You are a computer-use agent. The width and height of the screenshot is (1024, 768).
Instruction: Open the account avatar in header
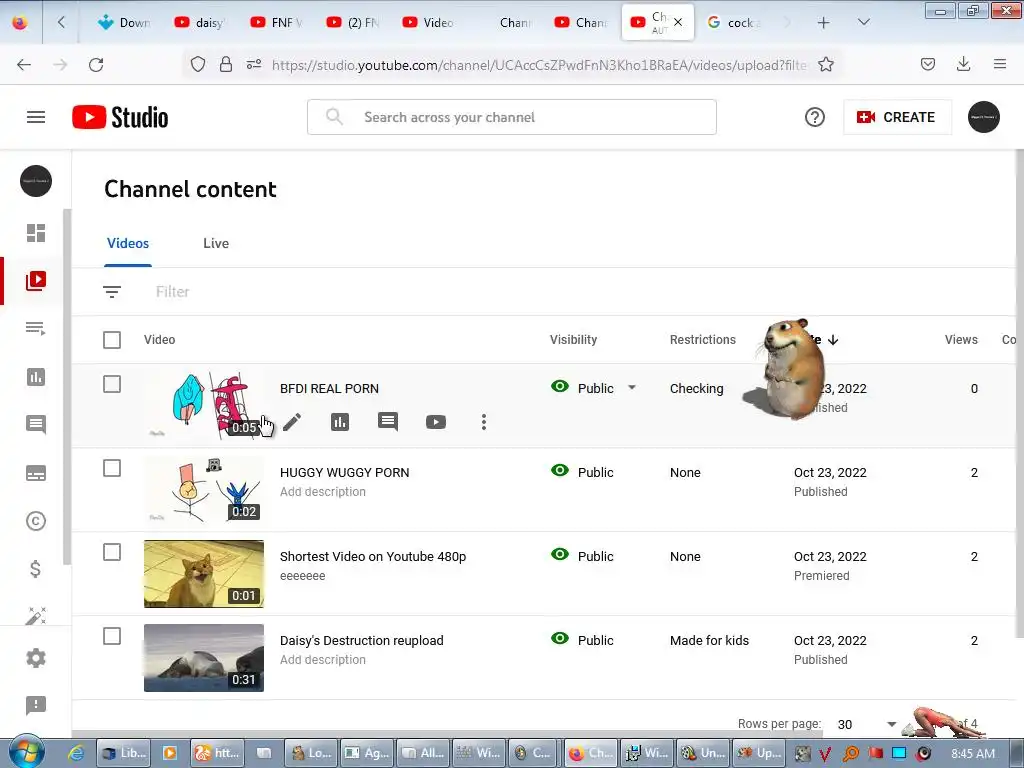(x=984, y=118)
